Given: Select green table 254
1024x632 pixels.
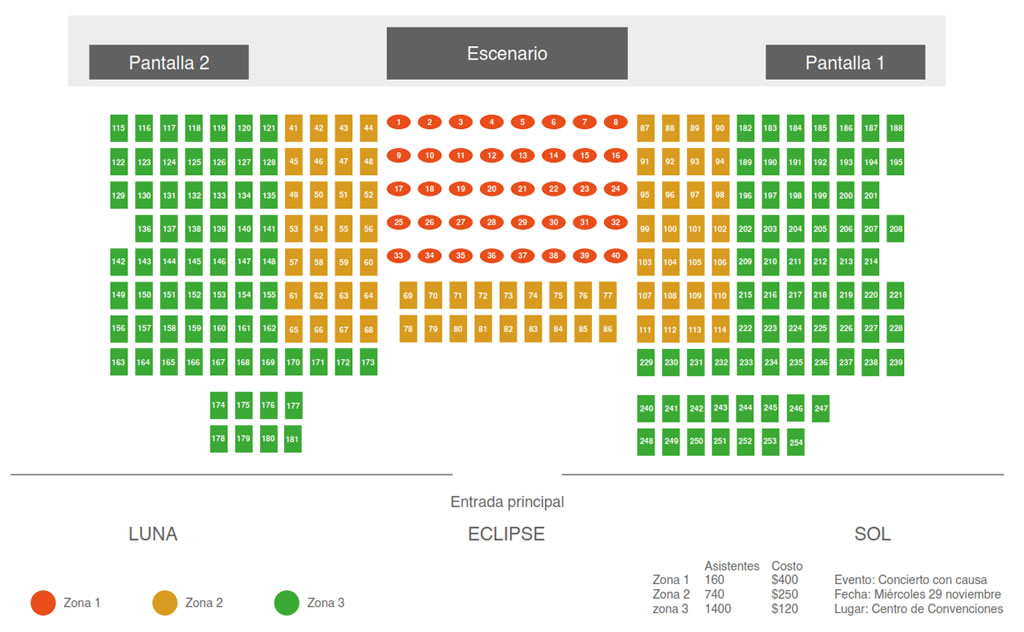Looking at the screenshot, I should point(796,442).
